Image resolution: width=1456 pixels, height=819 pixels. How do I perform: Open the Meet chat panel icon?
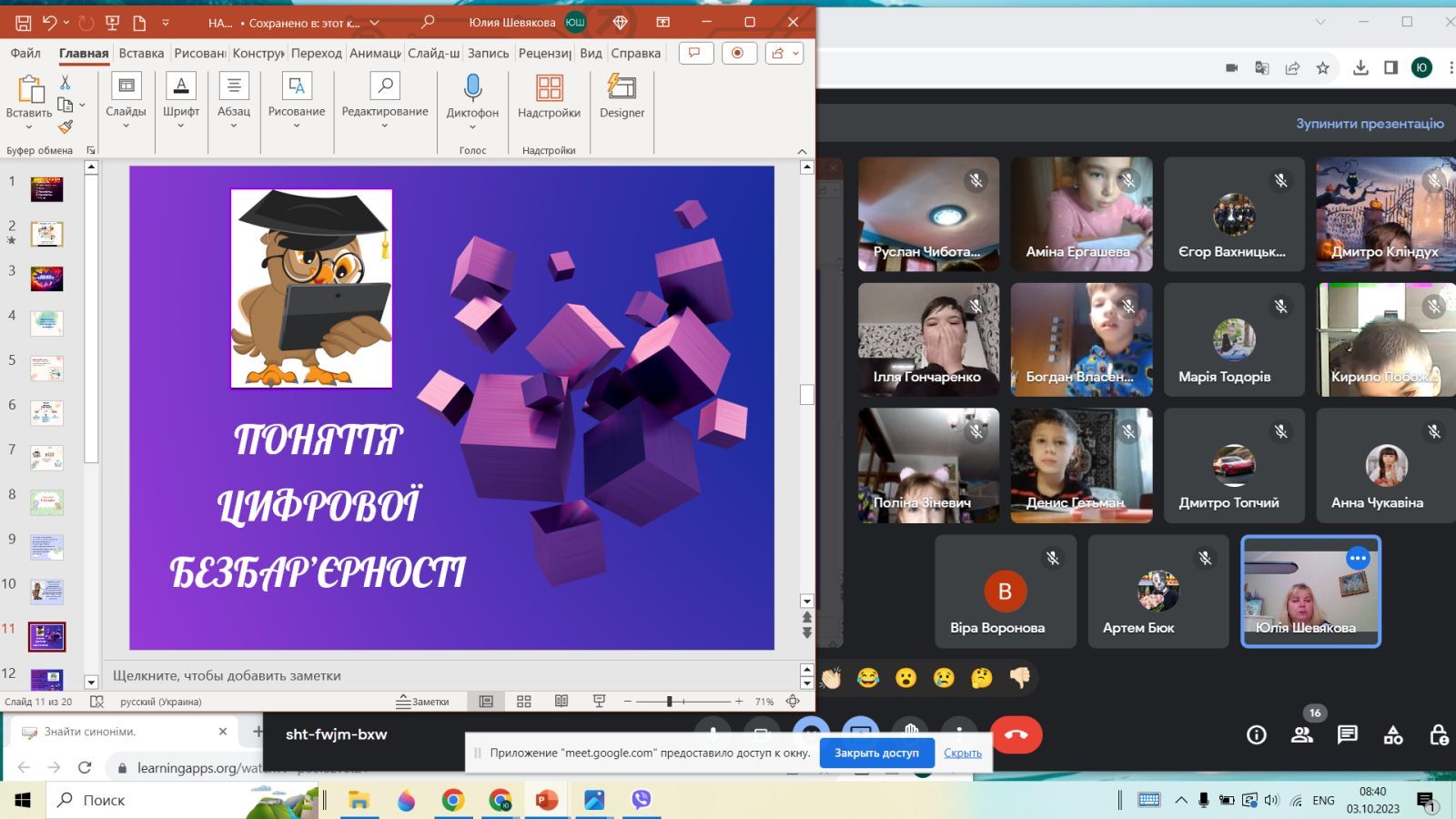1348,734
